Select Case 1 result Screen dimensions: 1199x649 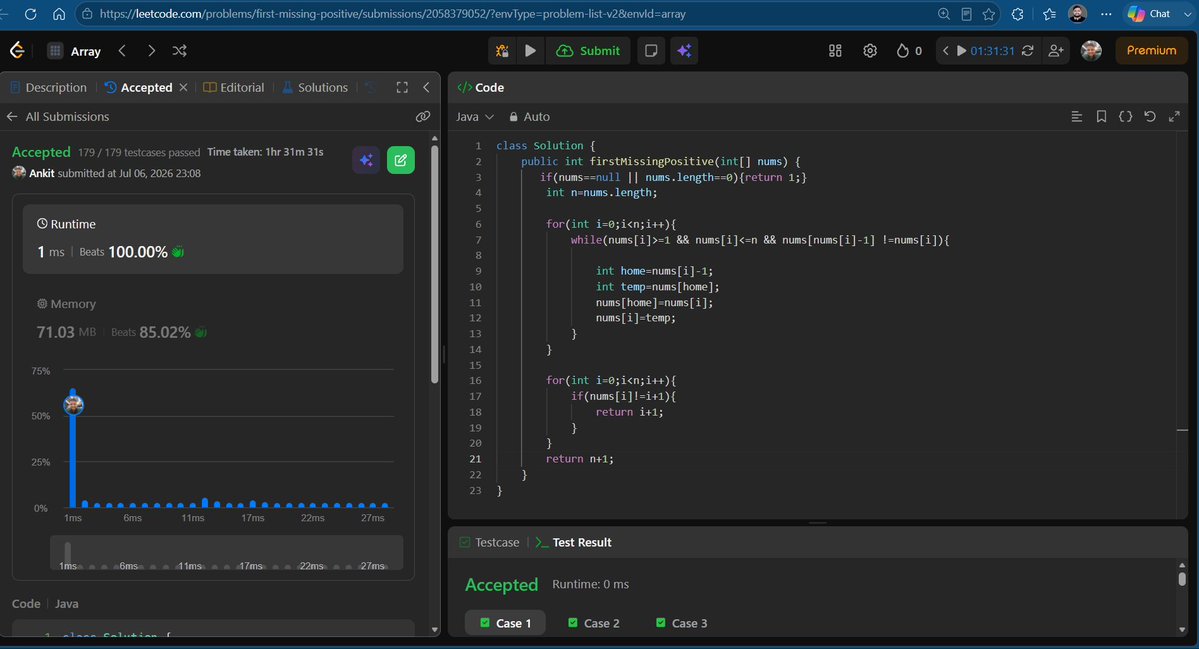coord(505,623)
